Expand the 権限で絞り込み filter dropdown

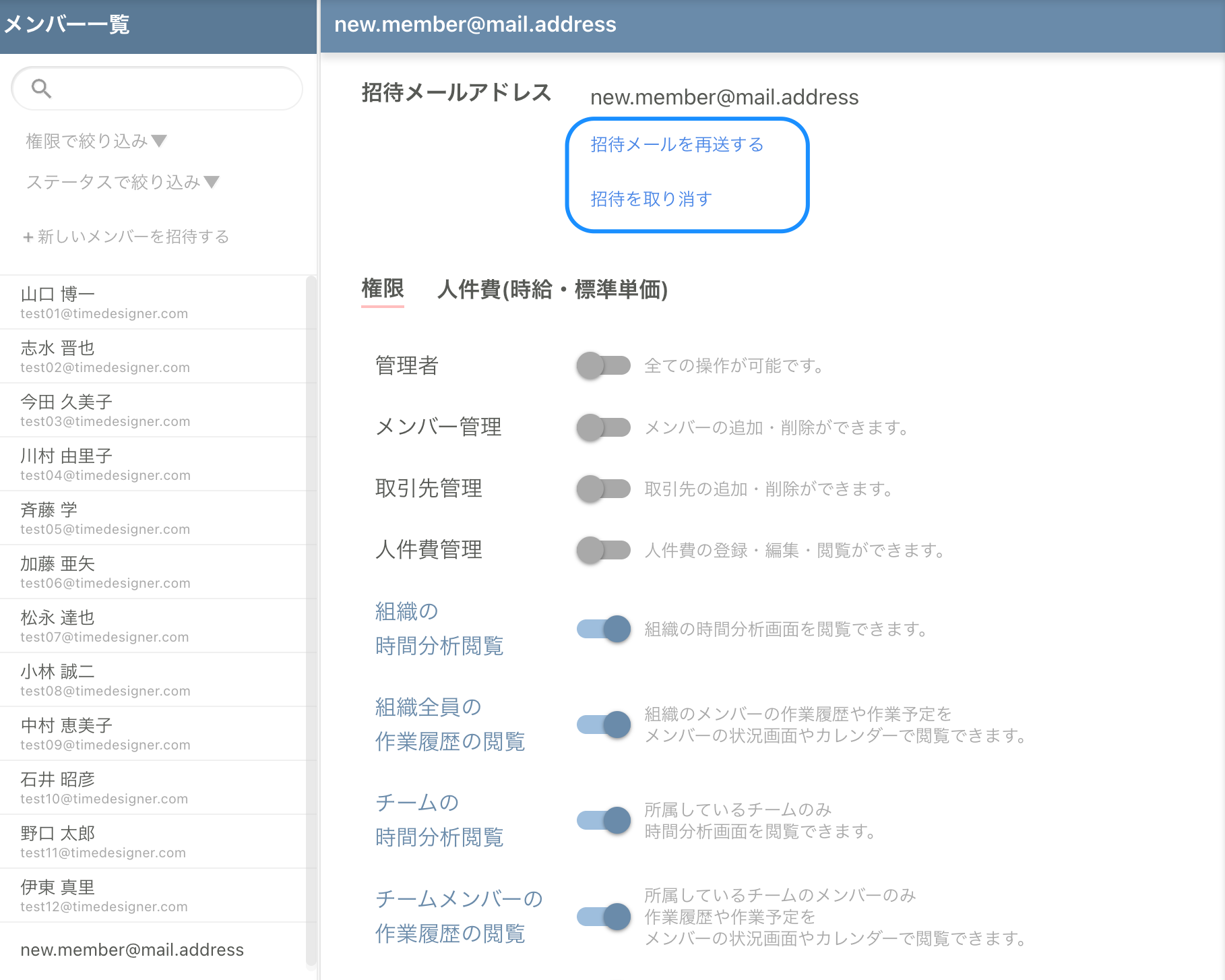coord(96,141)
